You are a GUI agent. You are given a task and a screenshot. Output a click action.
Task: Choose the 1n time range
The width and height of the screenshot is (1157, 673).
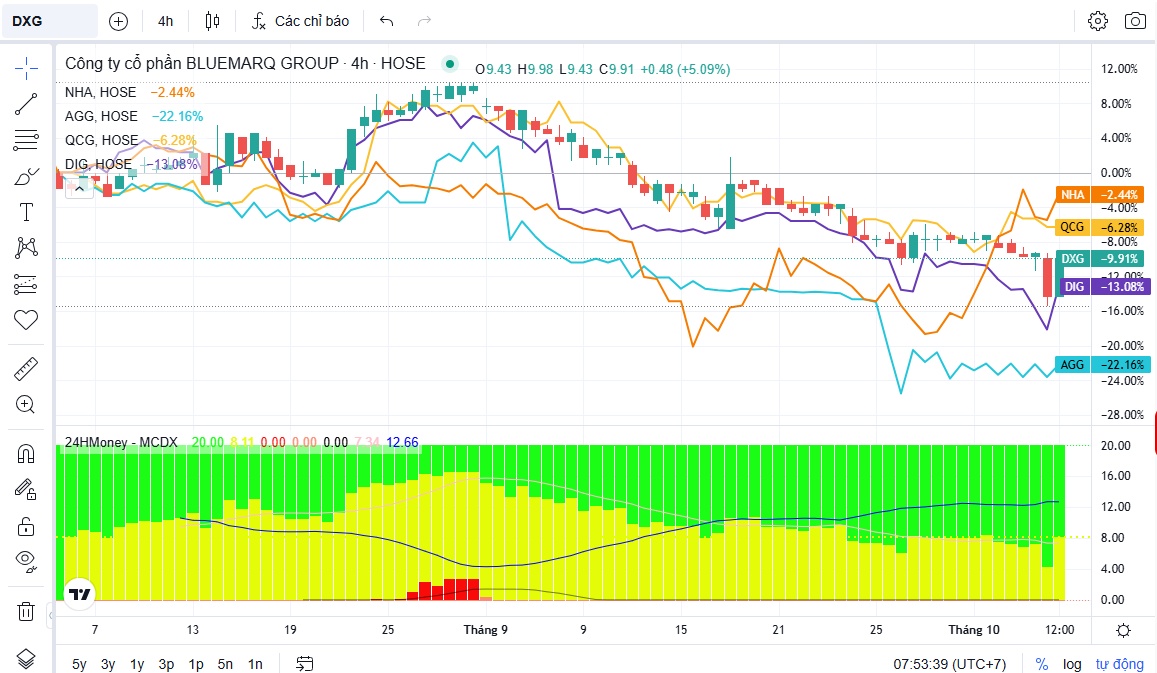(255, 664)
